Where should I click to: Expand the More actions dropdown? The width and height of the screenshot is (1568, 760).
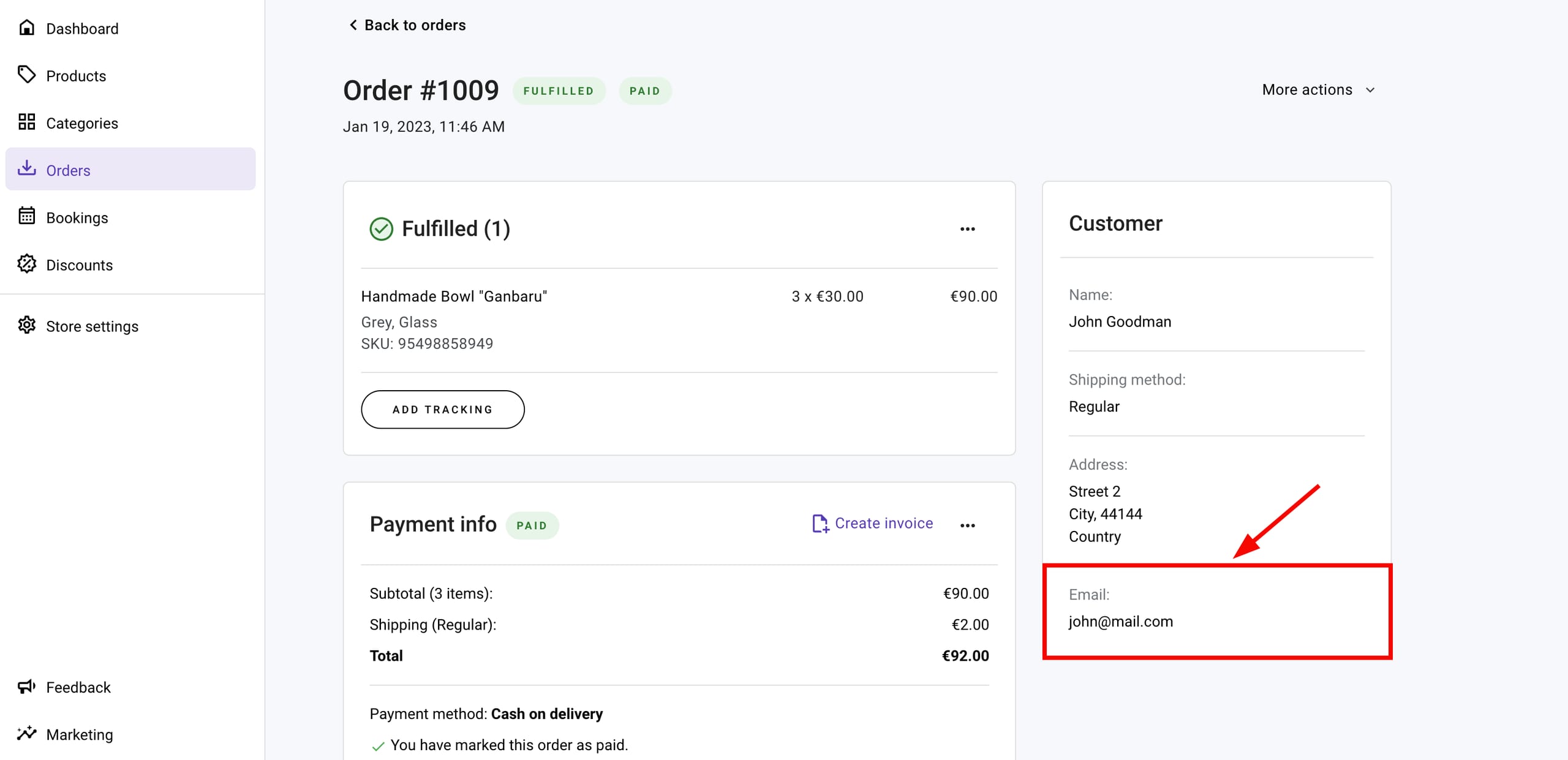click(x=1318, y=90)
